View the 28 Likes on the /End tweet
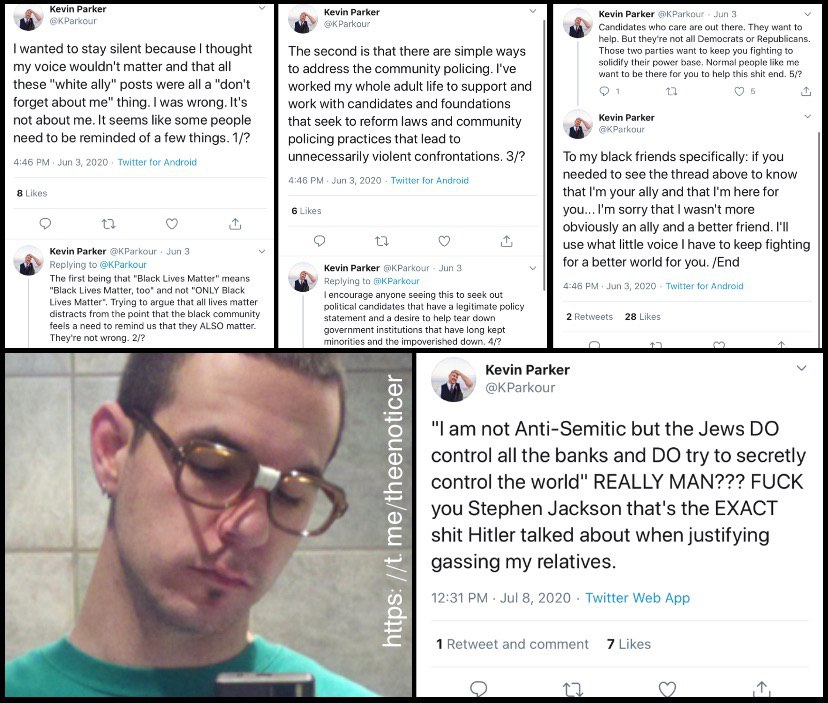 point(643,317)
